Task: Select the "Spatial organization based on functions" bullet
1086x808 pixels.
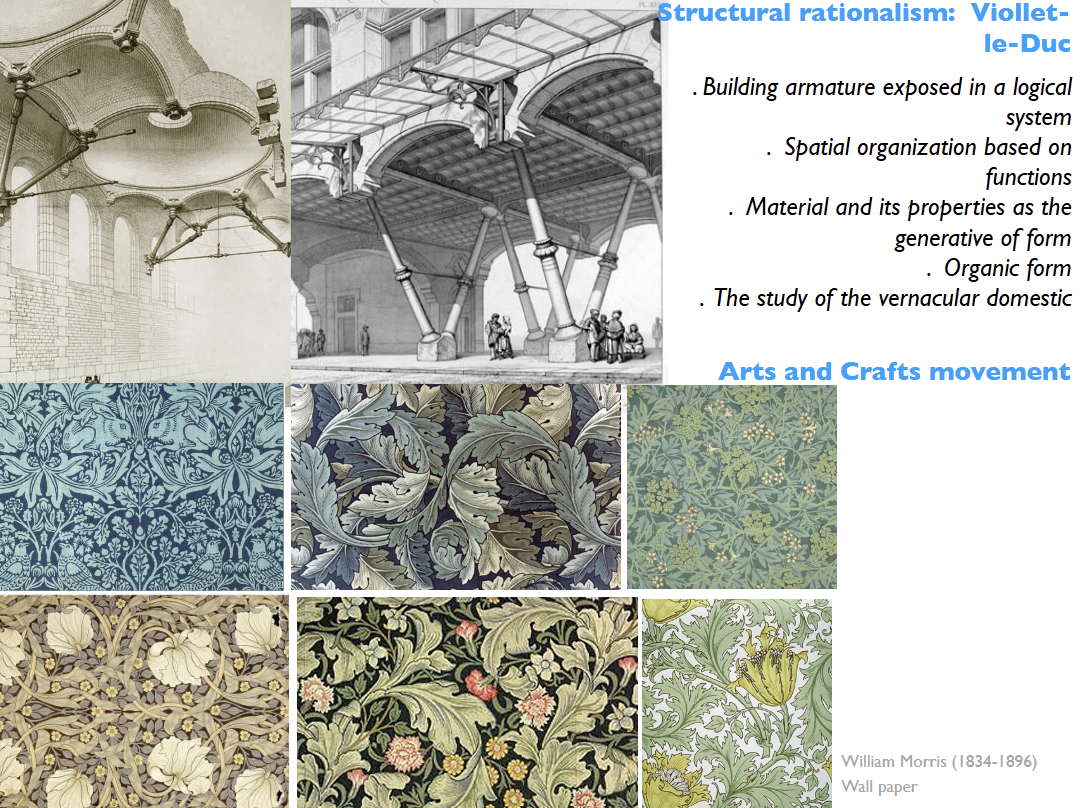Action: (919, 162)
